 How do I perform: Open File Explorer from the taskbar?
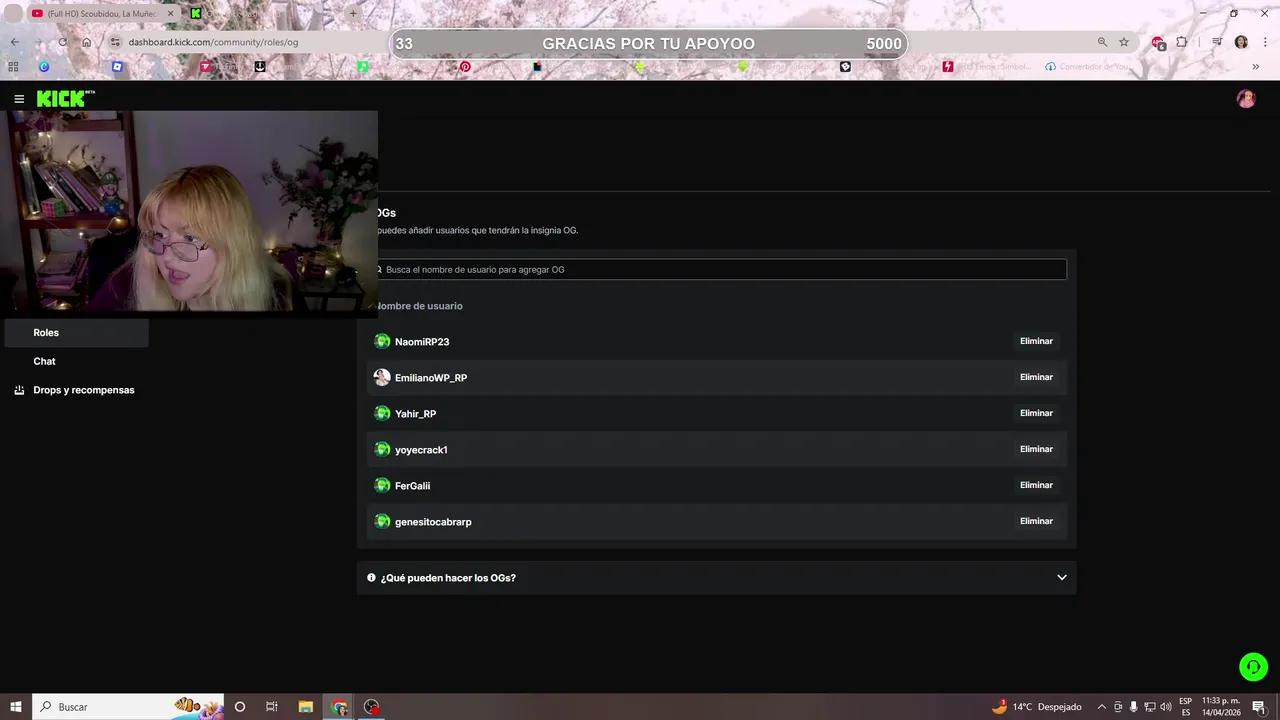[x=306, y=707]
